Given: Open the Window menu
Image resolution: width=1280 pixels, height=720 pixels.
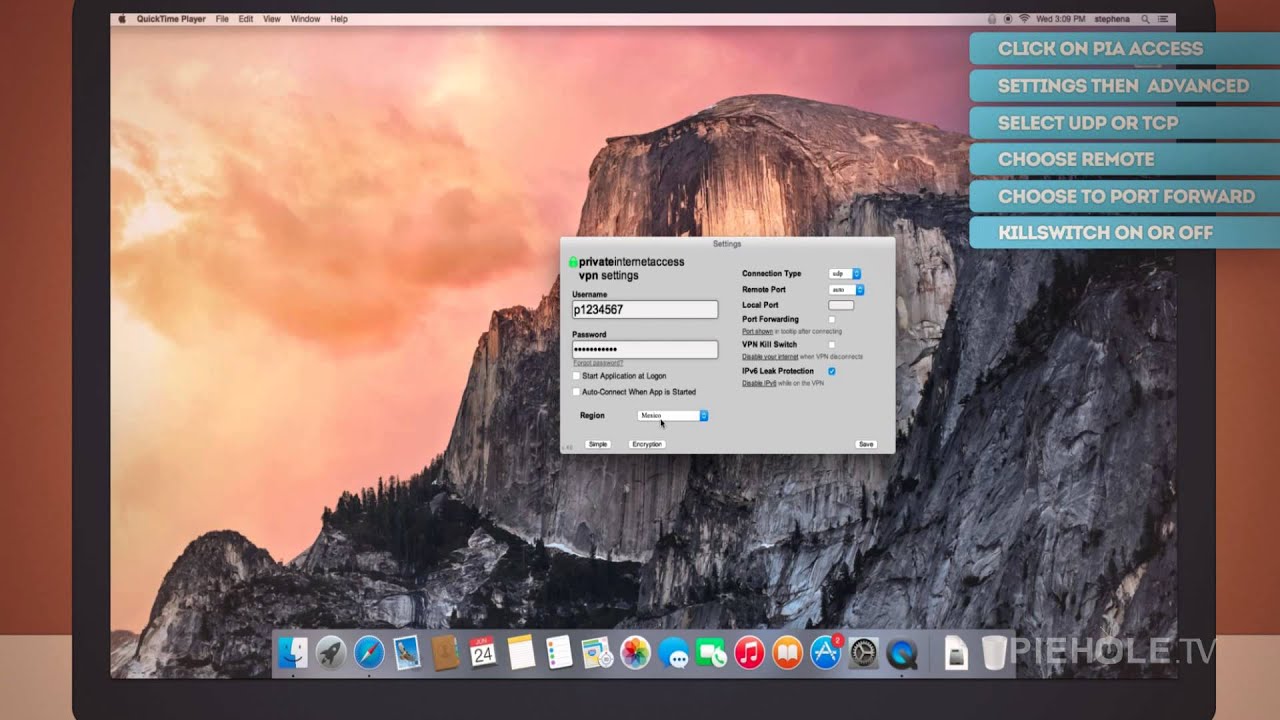Looking at the screenshot, I should pyautogui.click(x=305, y=19).
